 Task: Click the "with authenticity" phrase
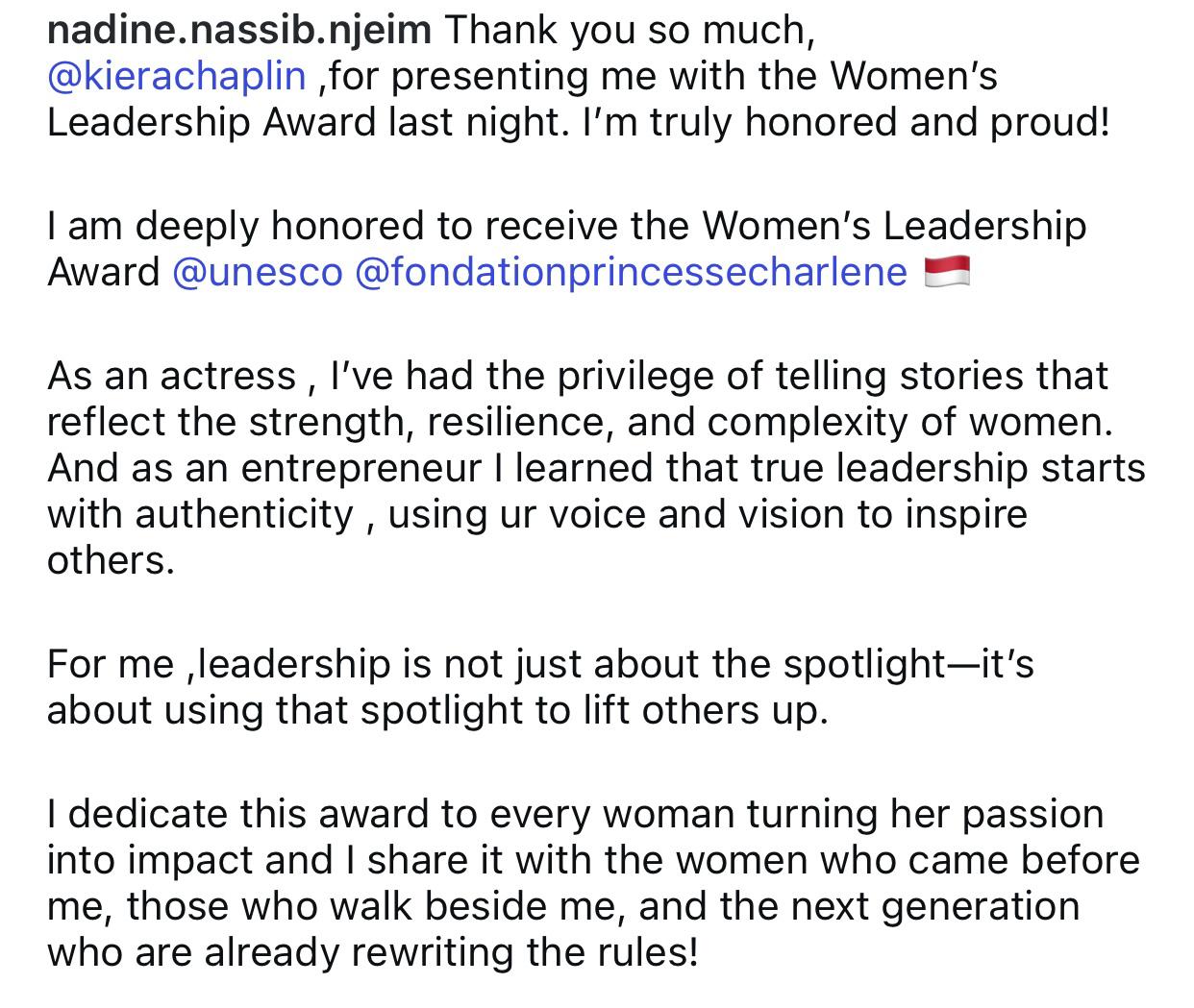tap(200, 513)
